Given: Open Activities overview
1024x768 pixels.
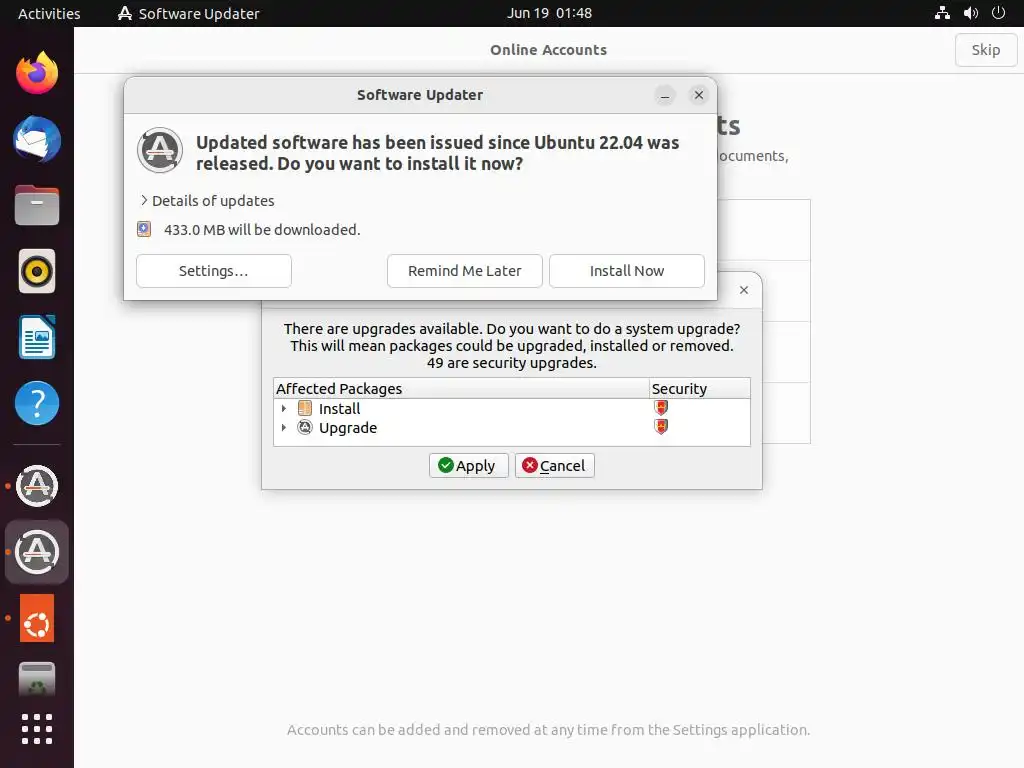Looking at the screenshot, I should (x=49, y=13).
